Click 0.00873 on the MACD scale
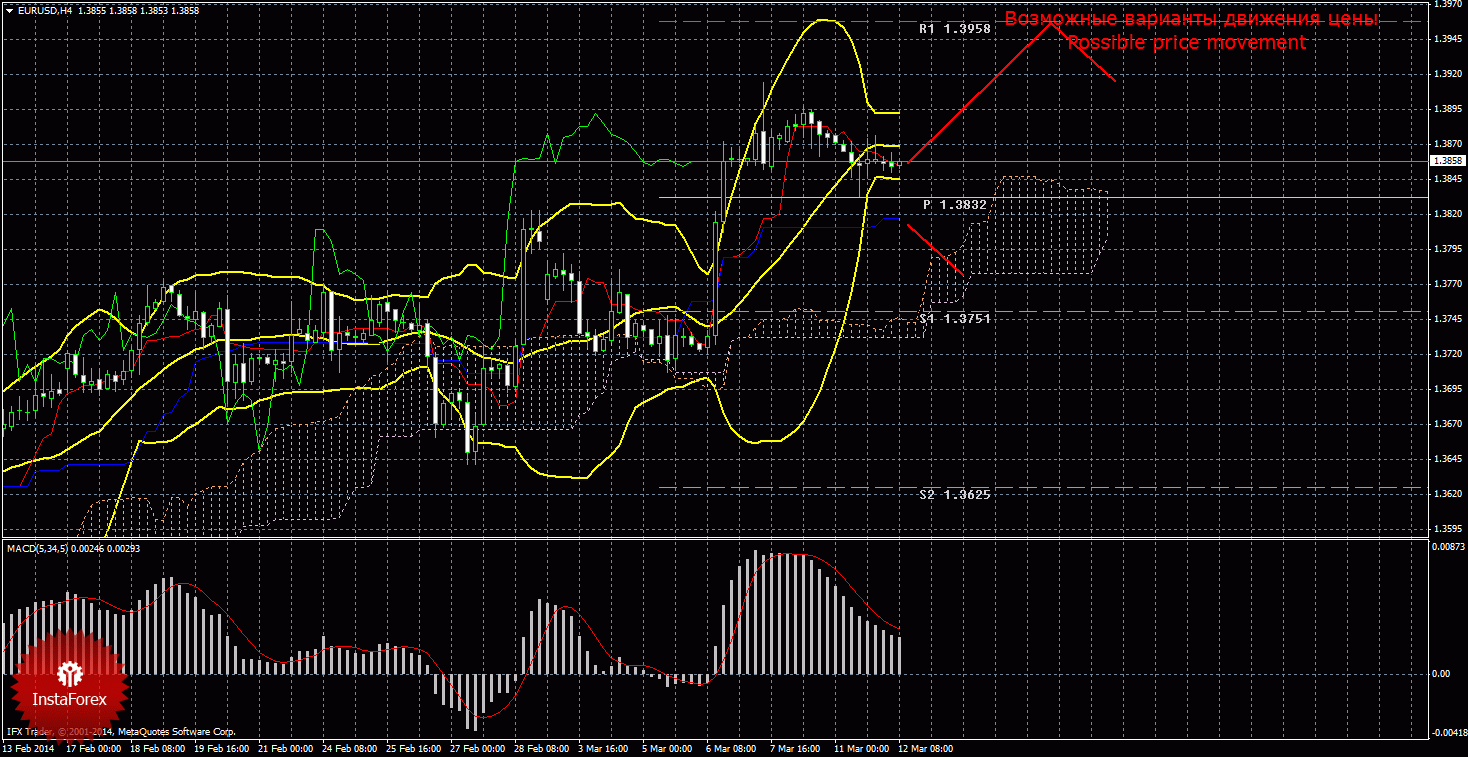This screenshot has height=757, width=1468. pos(1448,547)
